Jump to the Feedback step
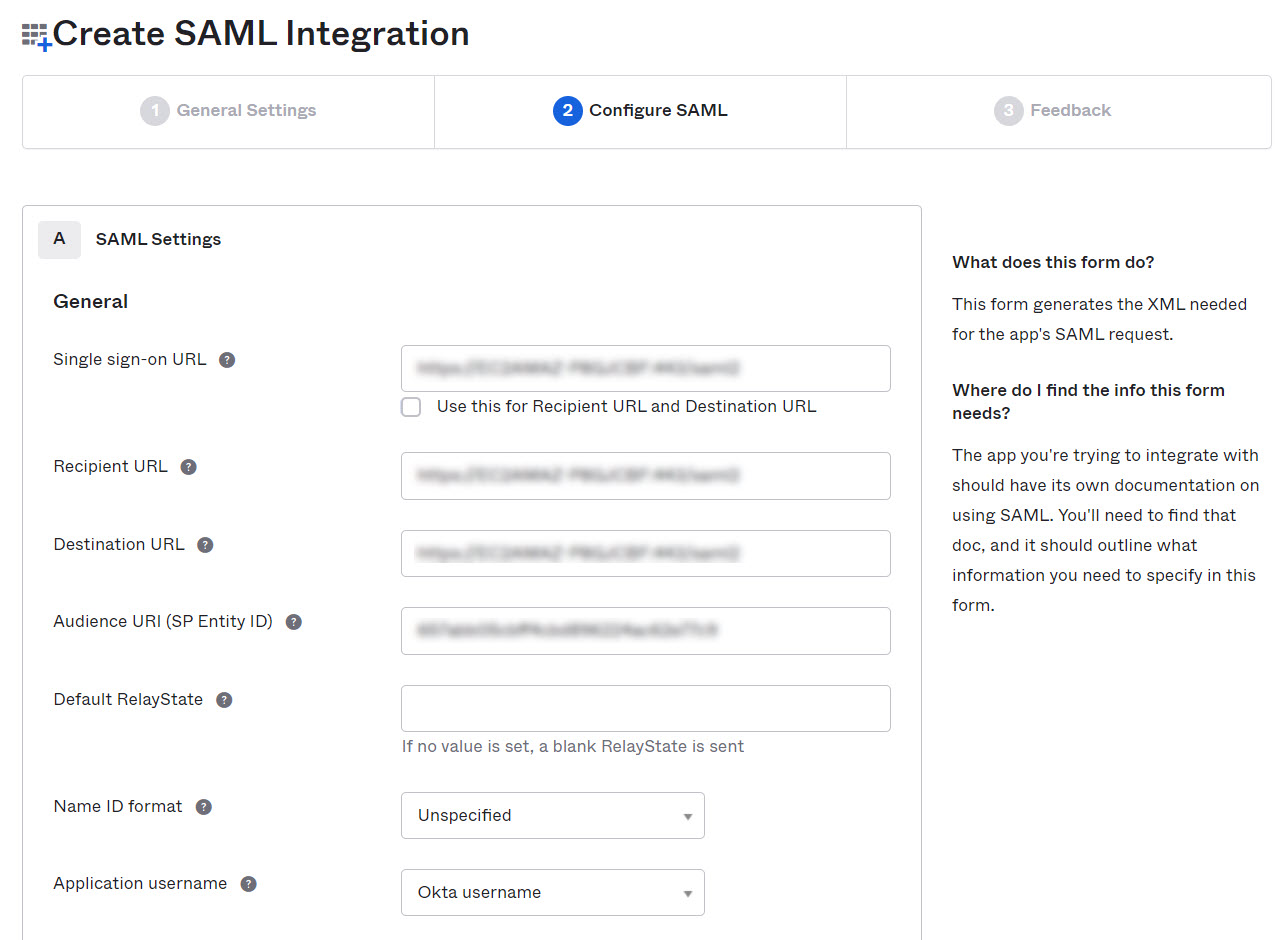Image resolution: width=1277 pixels, height=940 pixels. (x=1053, y=111)
